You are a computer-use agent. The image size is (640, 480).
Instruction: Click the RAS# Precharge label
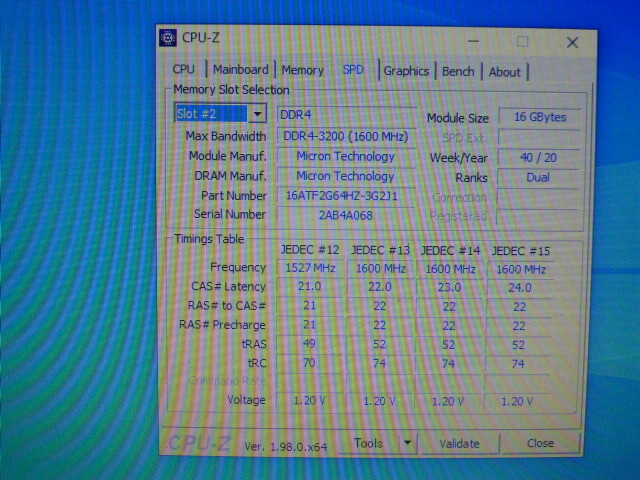click(222, 325)
